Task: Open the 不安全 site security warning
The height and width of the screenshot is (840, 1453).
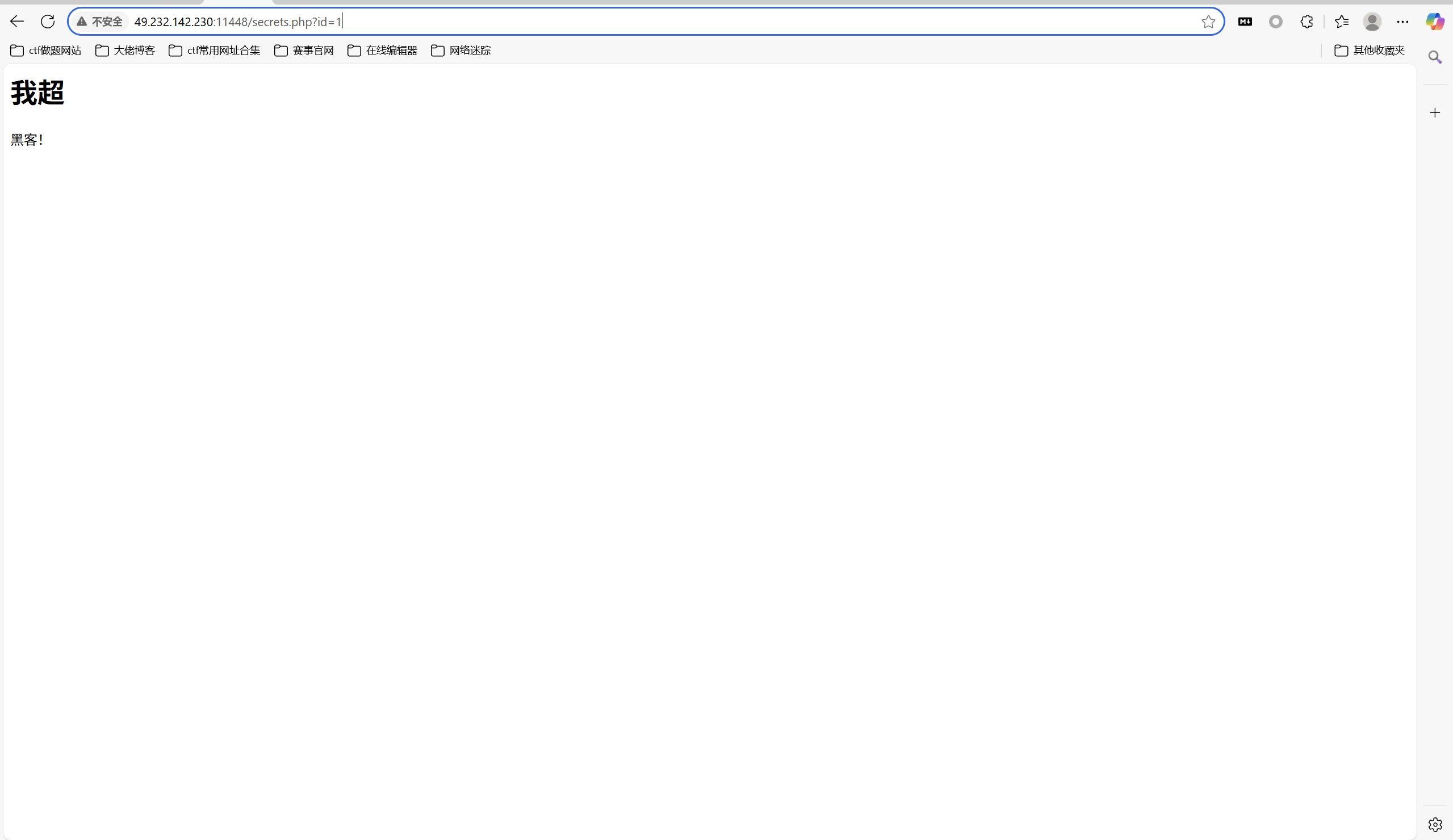Action: point(100,22)
